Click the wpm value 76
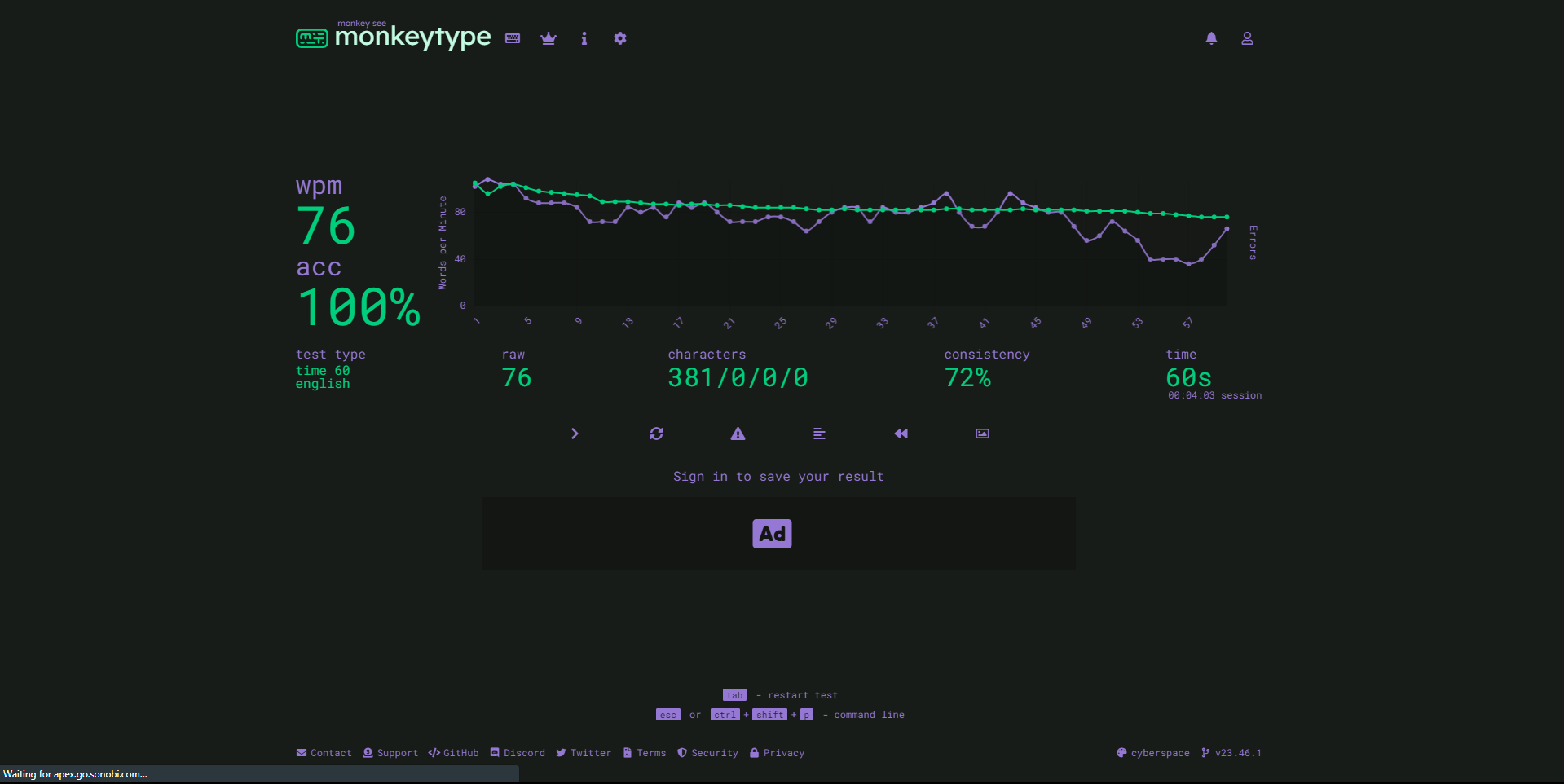This screenshot has width=1564, height=784. 326,226
